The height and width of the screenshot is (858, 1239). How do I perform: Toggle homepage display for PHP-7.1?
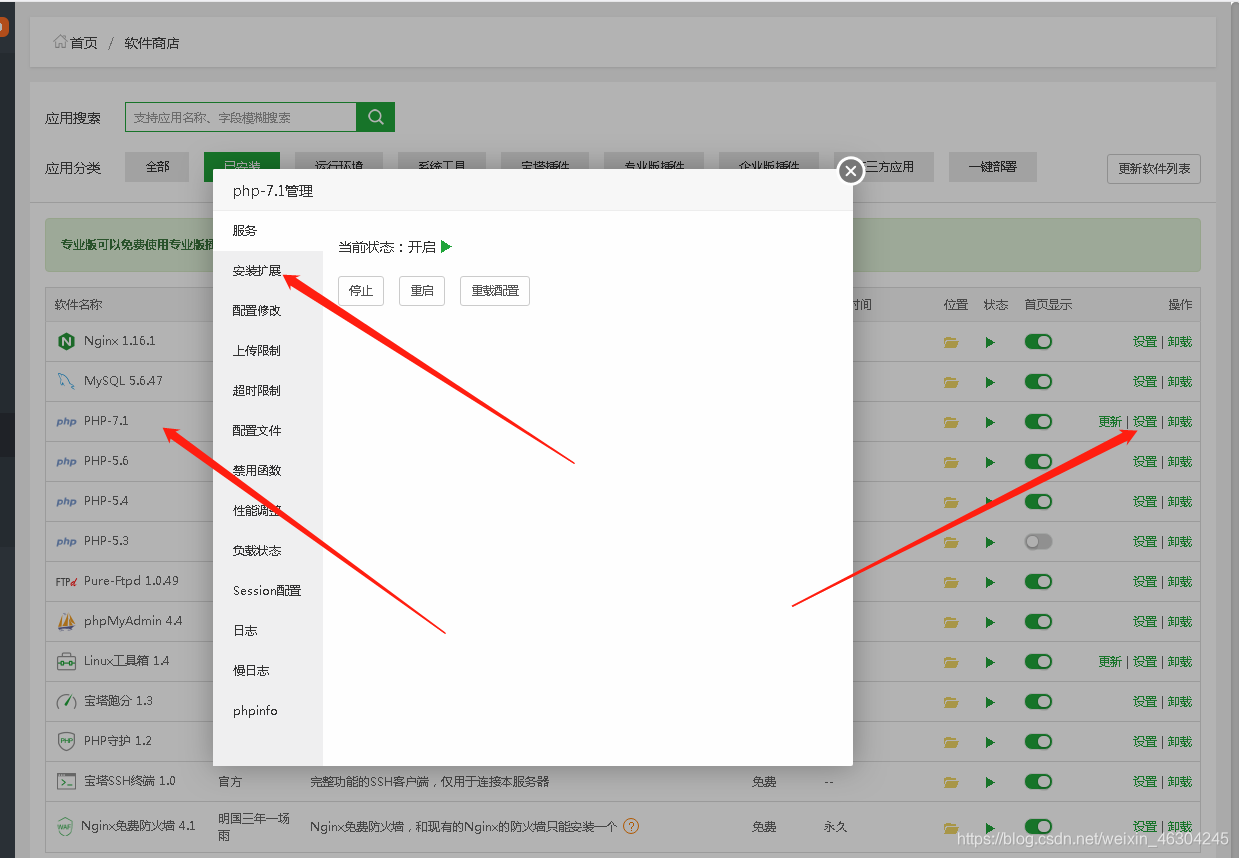[x=1038, y=422]
